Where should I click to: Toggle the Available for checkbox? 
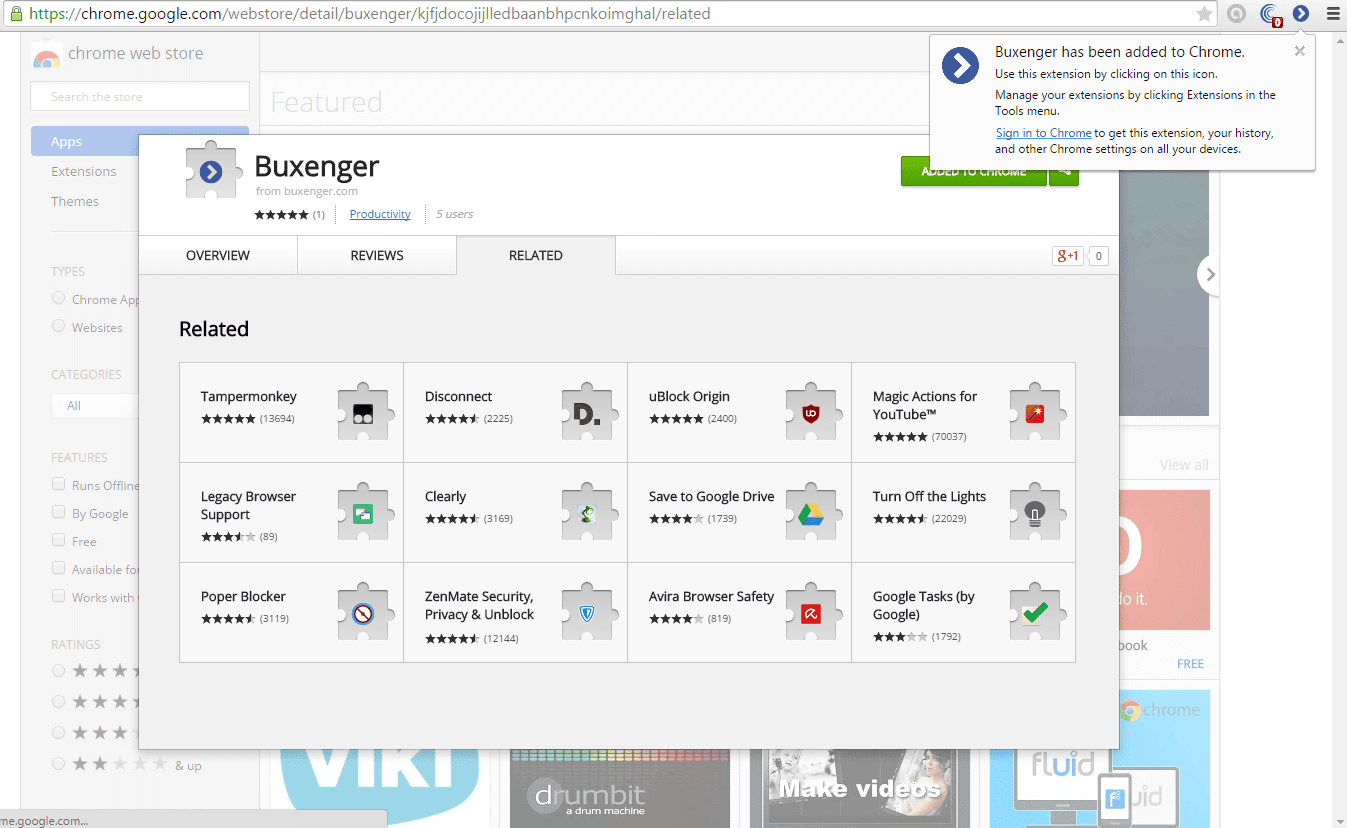click(58, 568)
